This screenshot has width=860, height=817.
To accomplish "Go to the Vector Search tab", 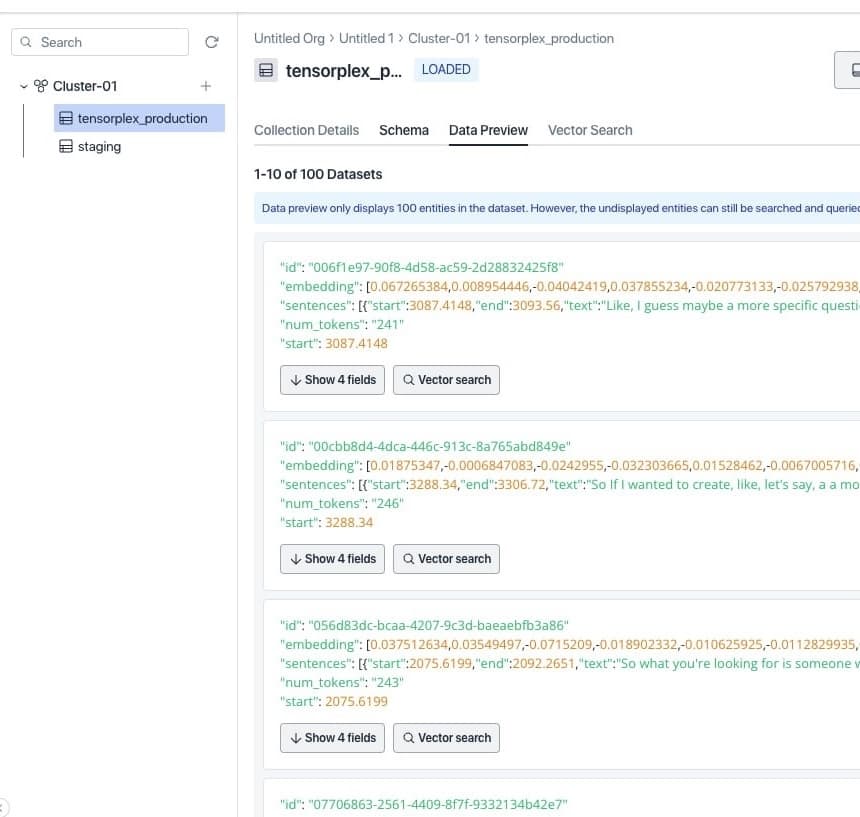I will pos(590,130).
